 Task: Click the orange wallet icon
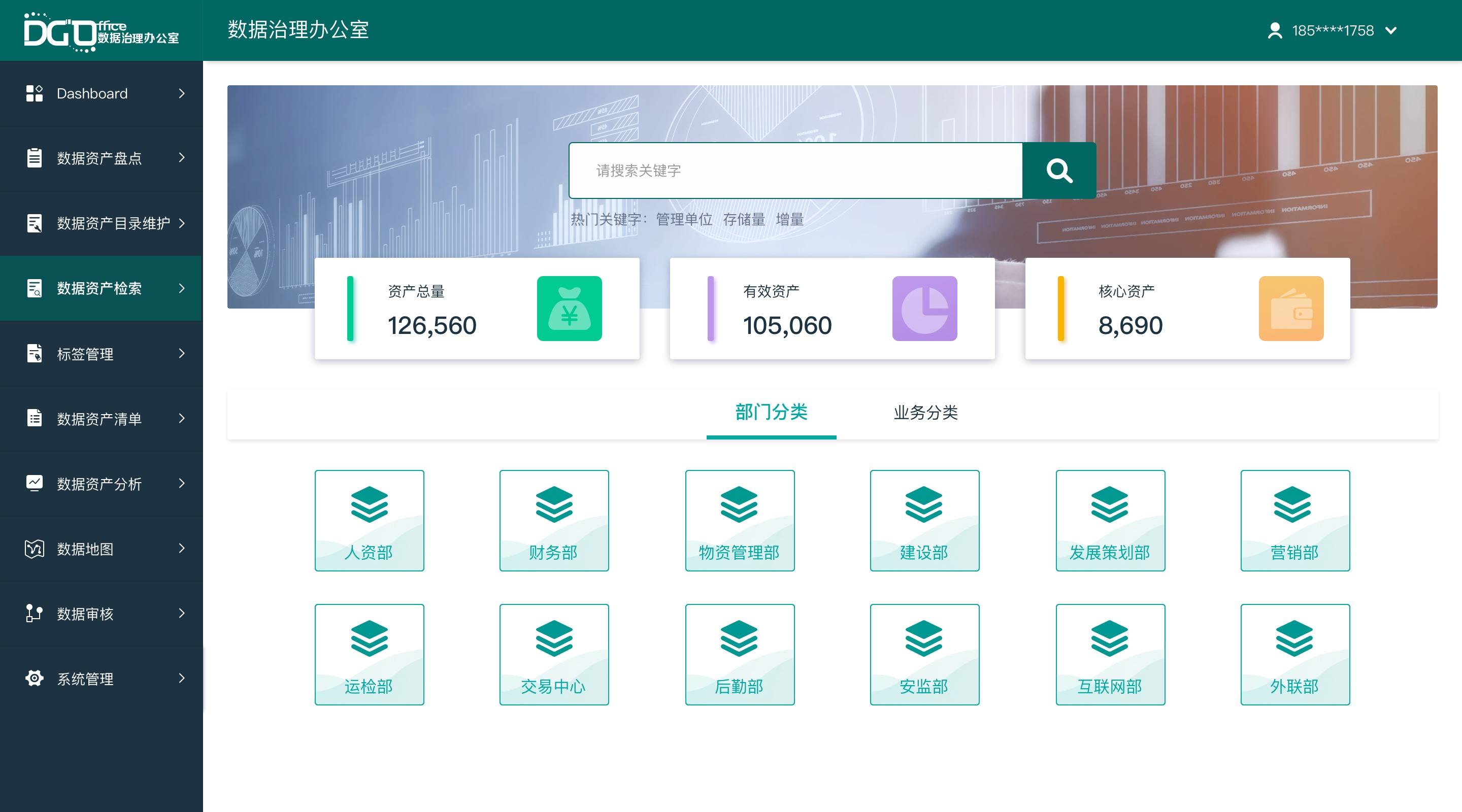click(1290, 308)
